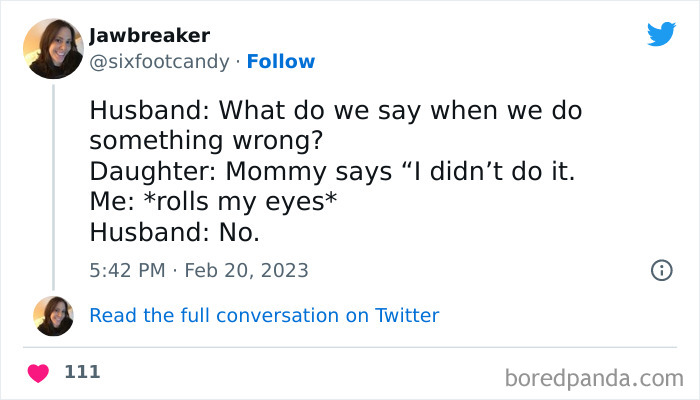Read the full conversation on Twitter

[264, 316]
